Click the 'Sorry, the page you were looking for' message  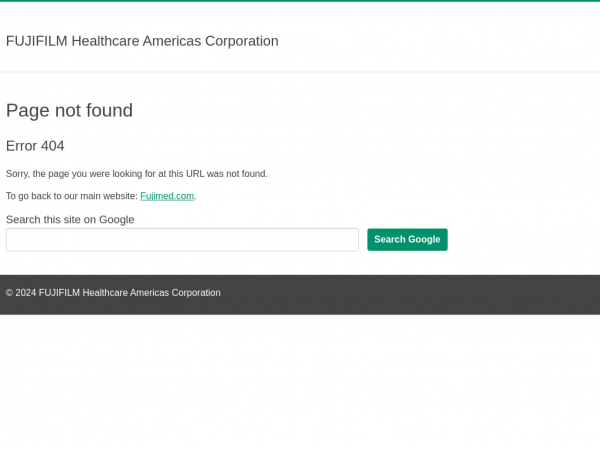(137, 174)
